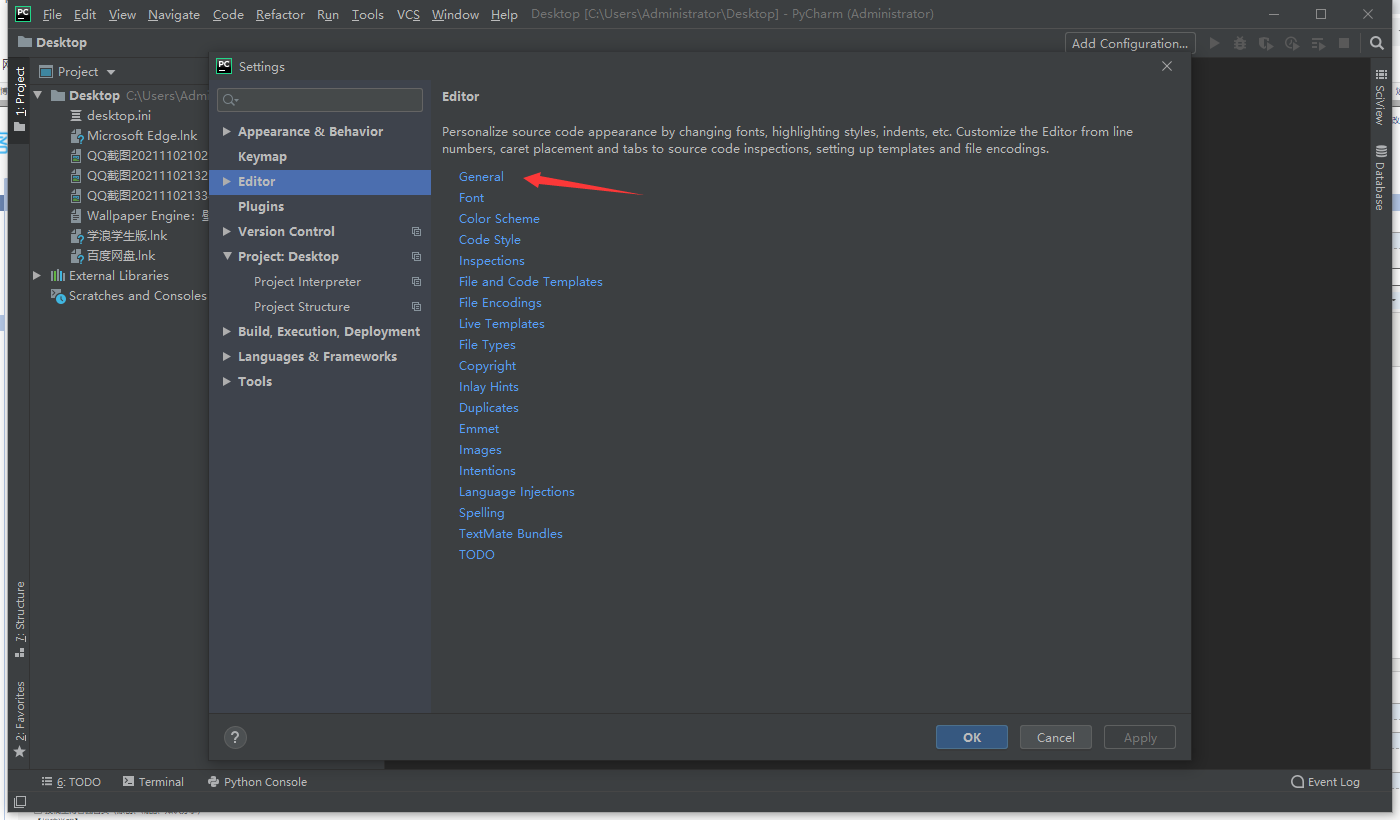
Task: Click the Cancel button
Action: [1056, 737]
